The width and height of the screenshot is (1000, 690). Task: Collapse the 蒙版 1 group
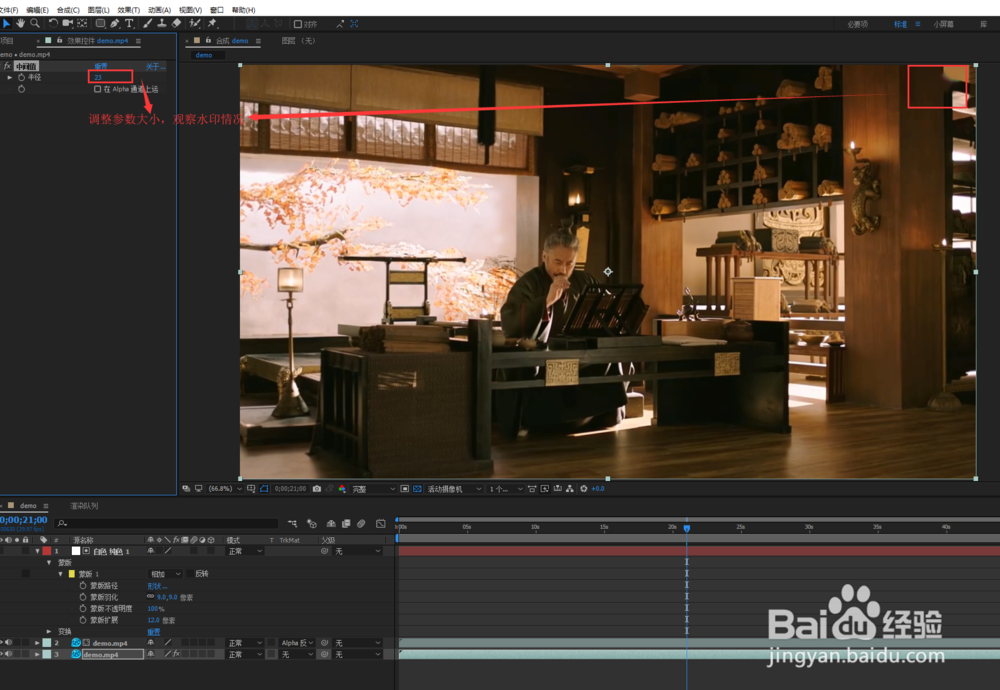click(x=61, y=574)
